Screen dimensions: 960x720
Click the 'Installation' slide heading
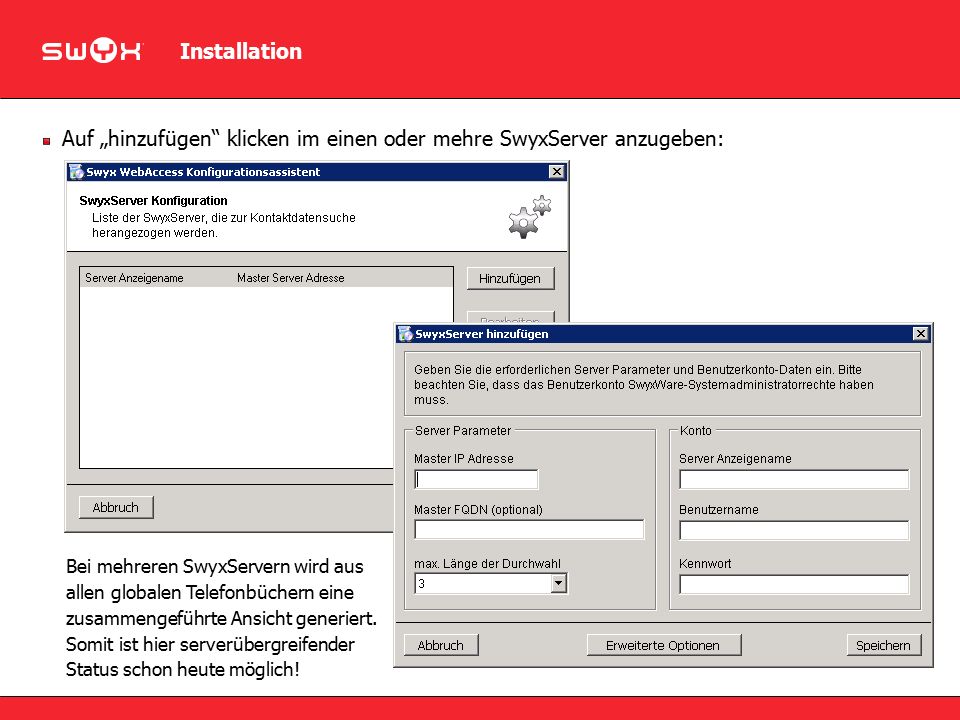(x=241, y=51)
